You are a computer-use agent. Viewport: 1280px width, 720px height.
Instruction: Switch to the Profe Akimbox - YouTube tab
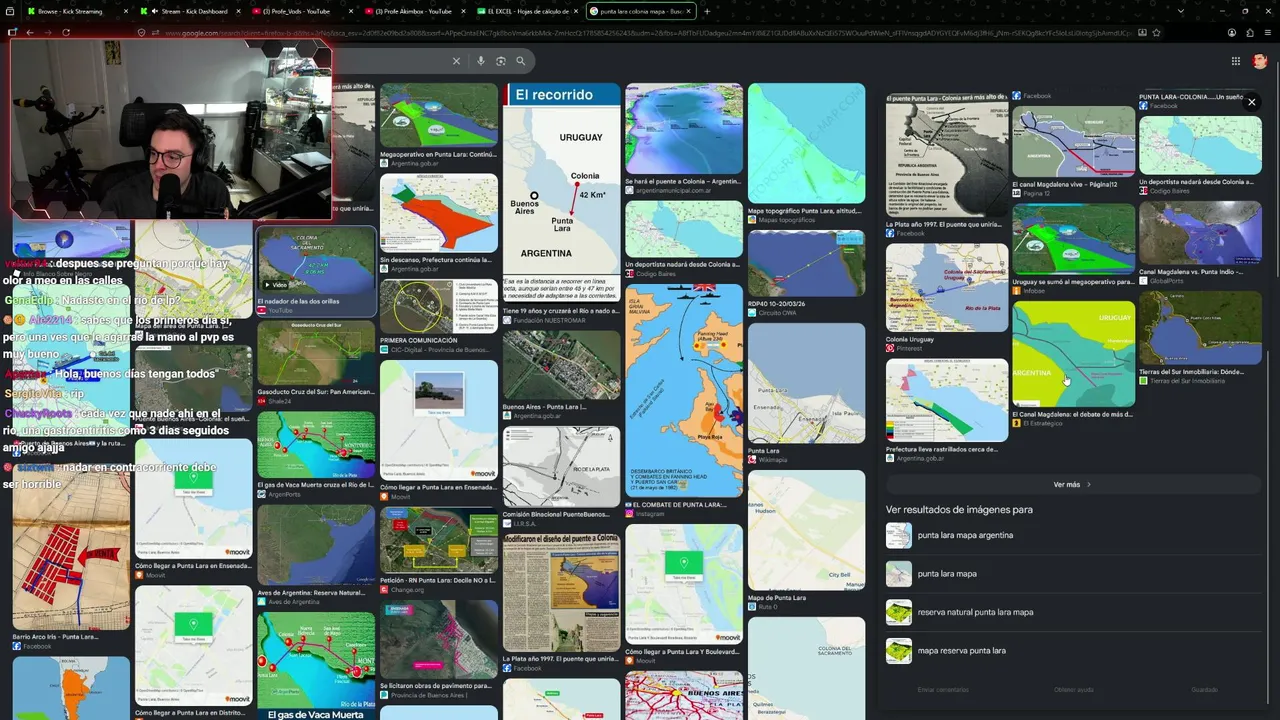(x=415, y=11)
